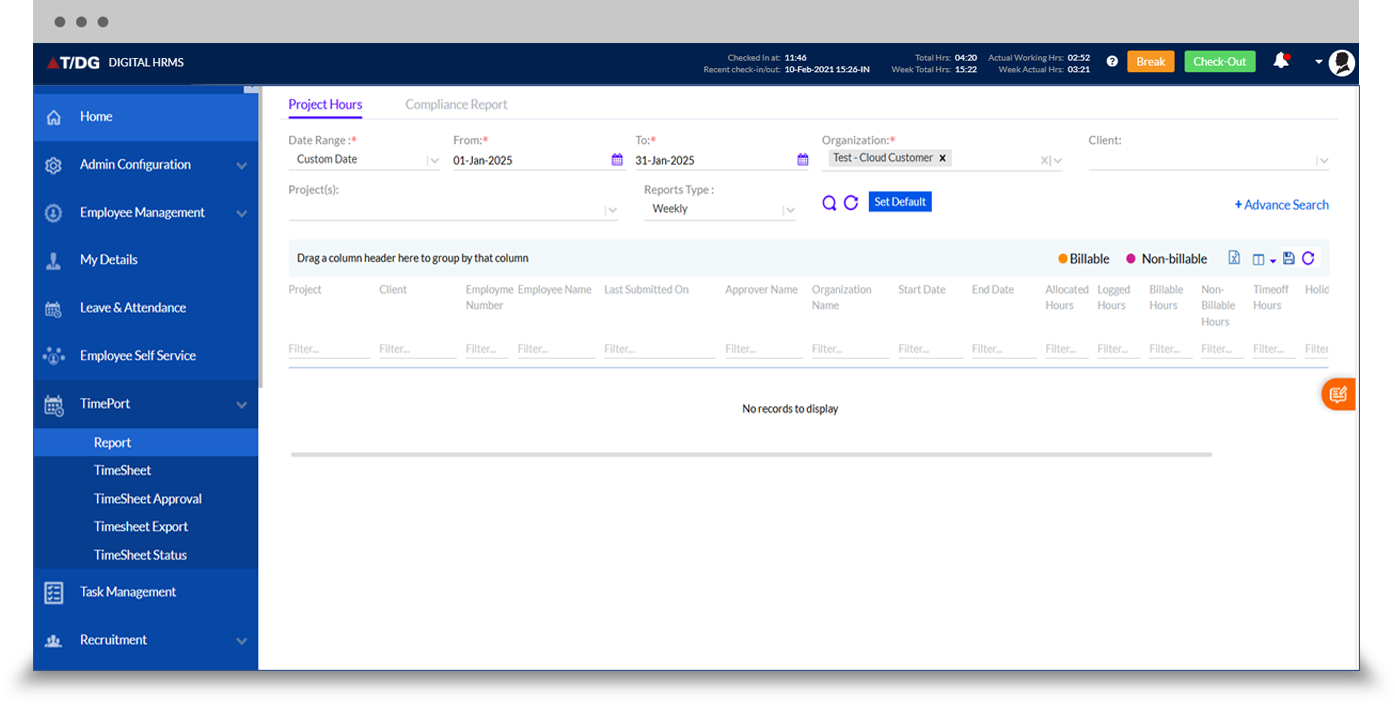Click the TimePort calendar-clock icon
Viewport: 1395px width, 704px height.
54,404
